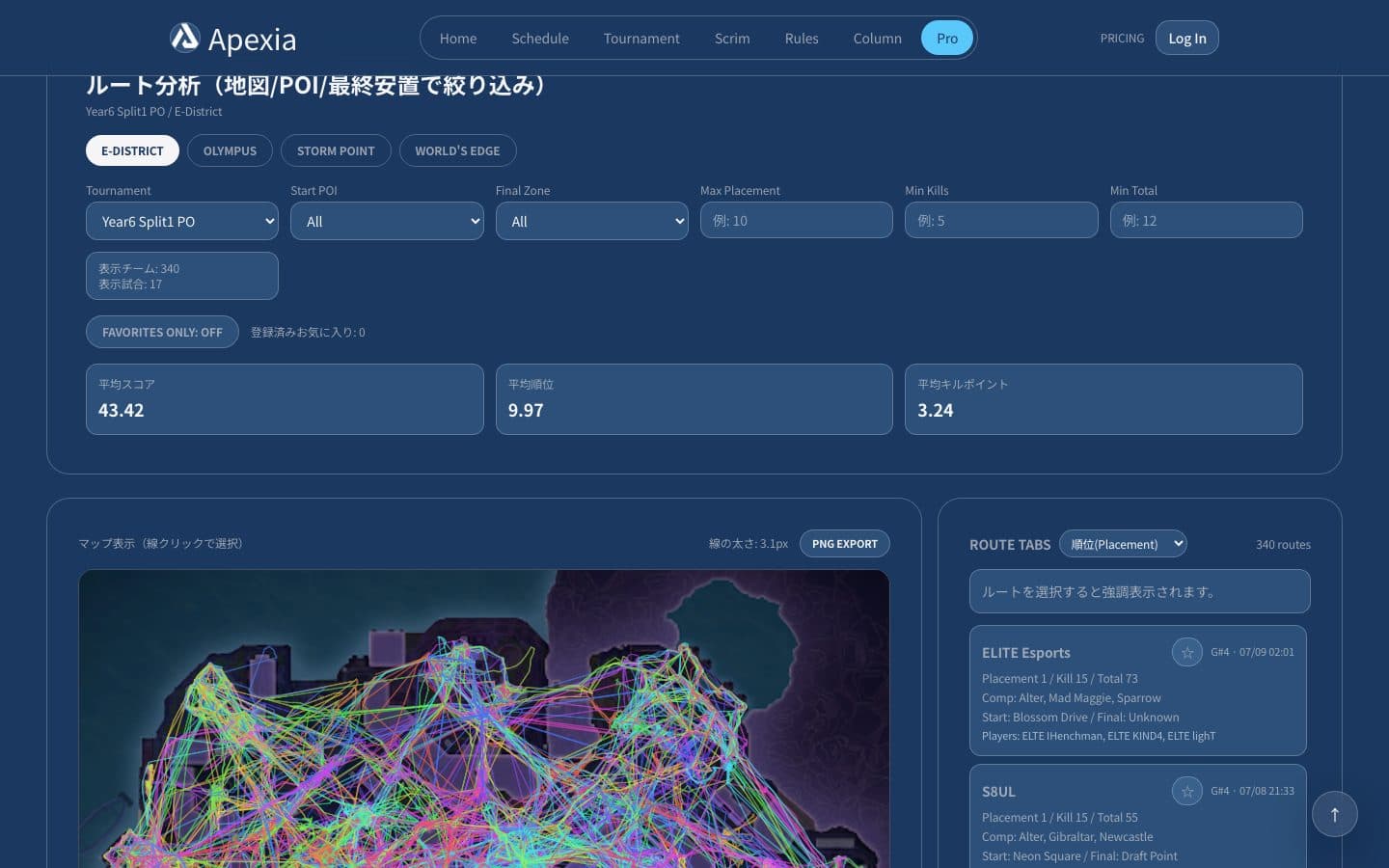
Task: Switch to the Storm Point map
Action: tap(336, 150)
